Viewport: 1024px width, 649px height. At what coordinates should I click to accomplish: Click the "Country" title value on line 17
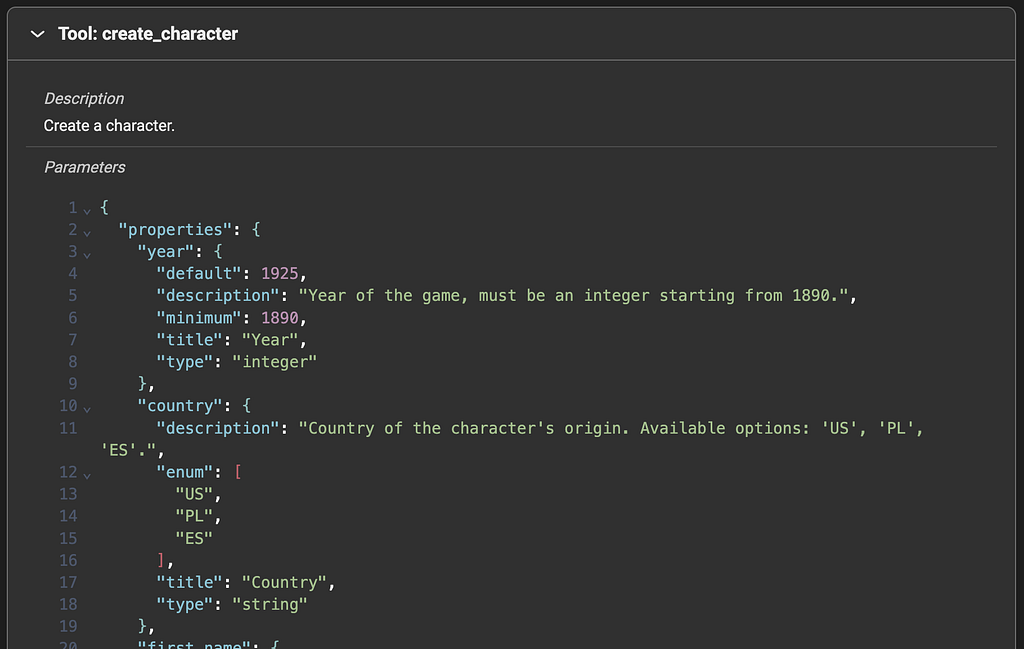(284, 582)
